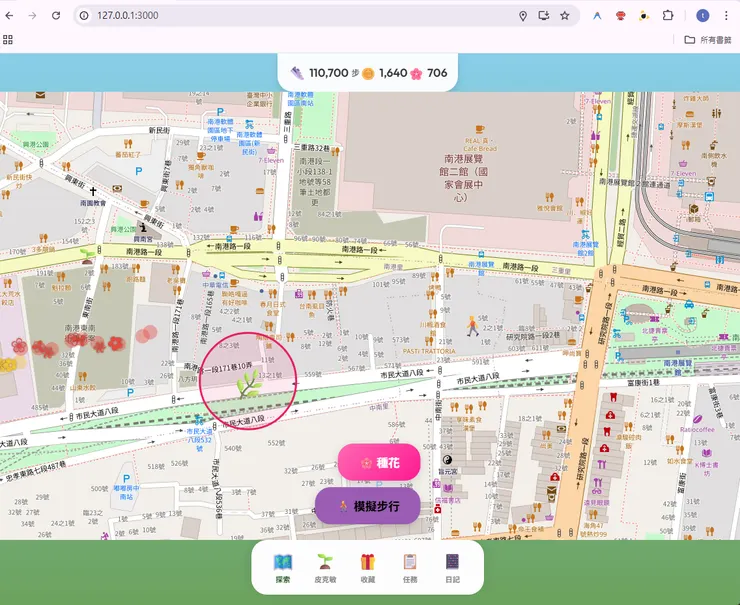Click the install app icon in address bar
740x605 pixels.
[544, 16]
